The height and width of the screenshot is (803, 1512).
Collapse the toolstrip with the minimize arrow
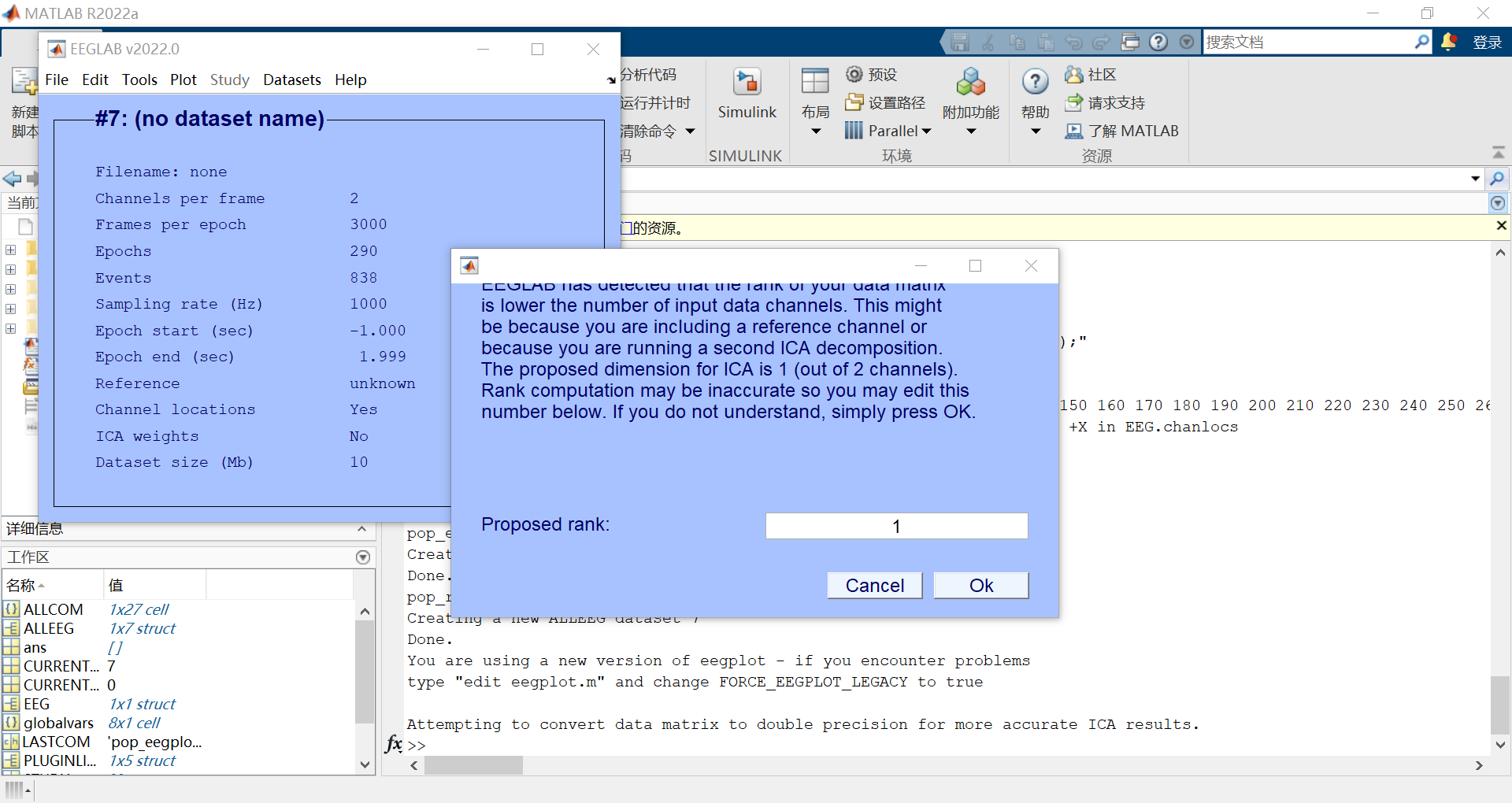[x=1499, y=152]
